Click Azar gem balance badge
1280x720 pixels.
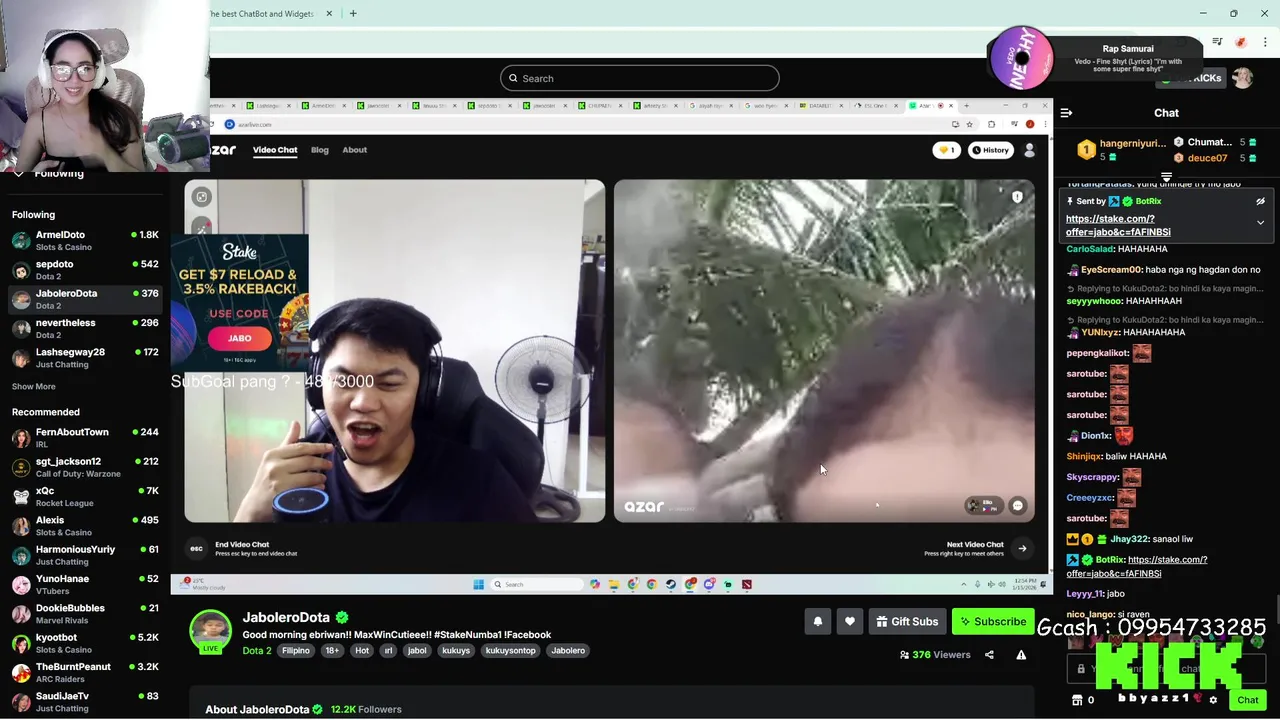coord(946,150)
